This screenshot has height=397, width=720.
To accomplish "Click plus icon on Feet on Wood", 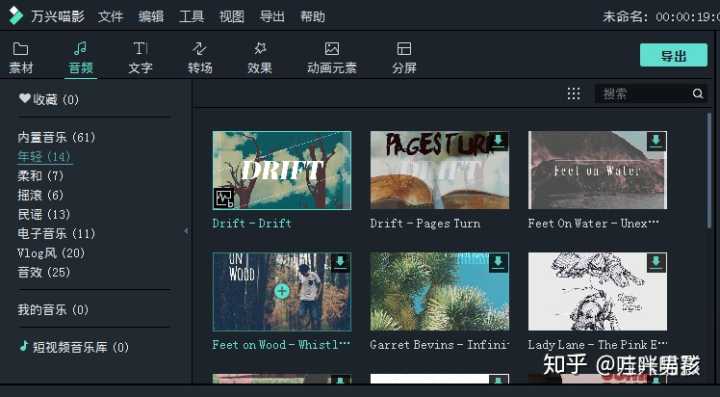I will point(282,291).
